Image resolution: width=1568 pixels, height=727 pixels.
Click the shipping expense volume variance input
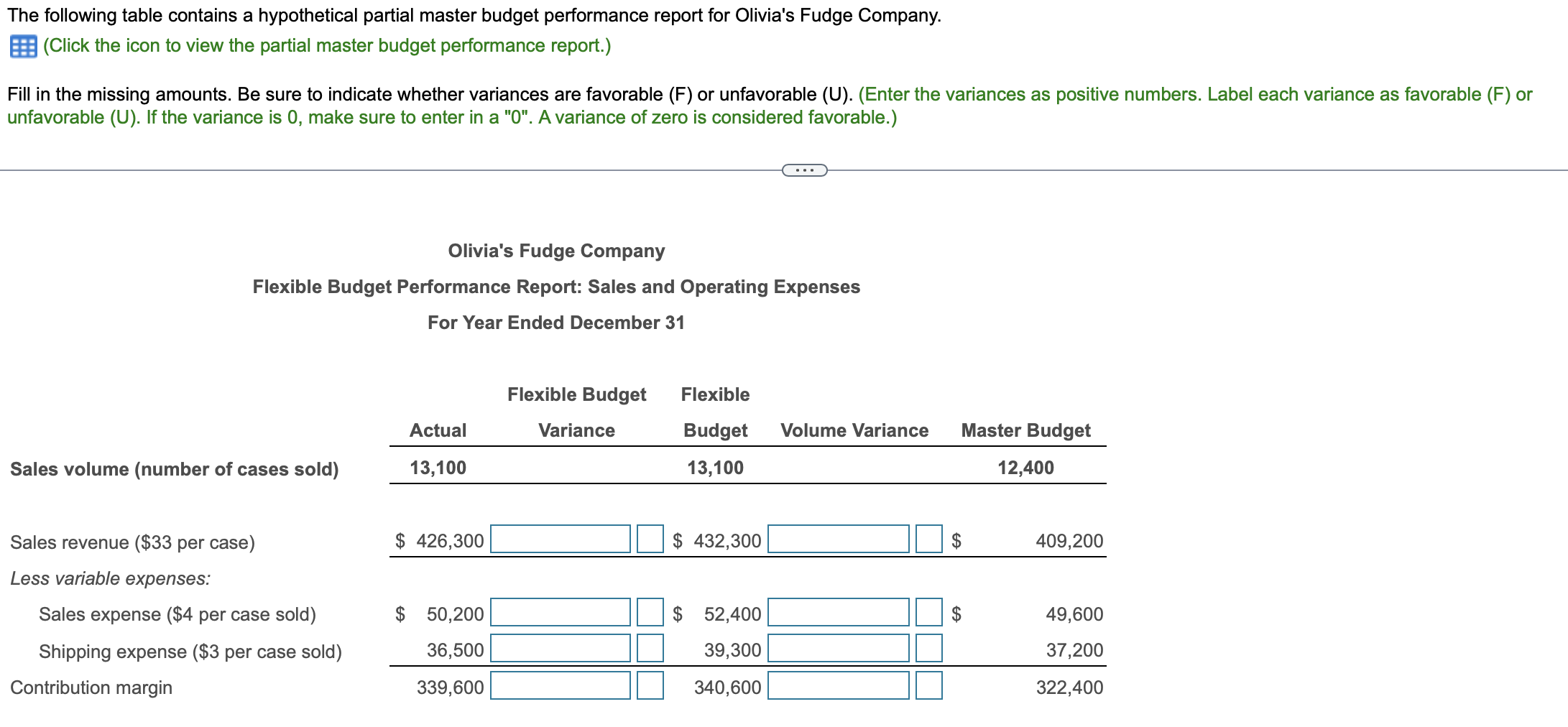[x=837, y=649]
